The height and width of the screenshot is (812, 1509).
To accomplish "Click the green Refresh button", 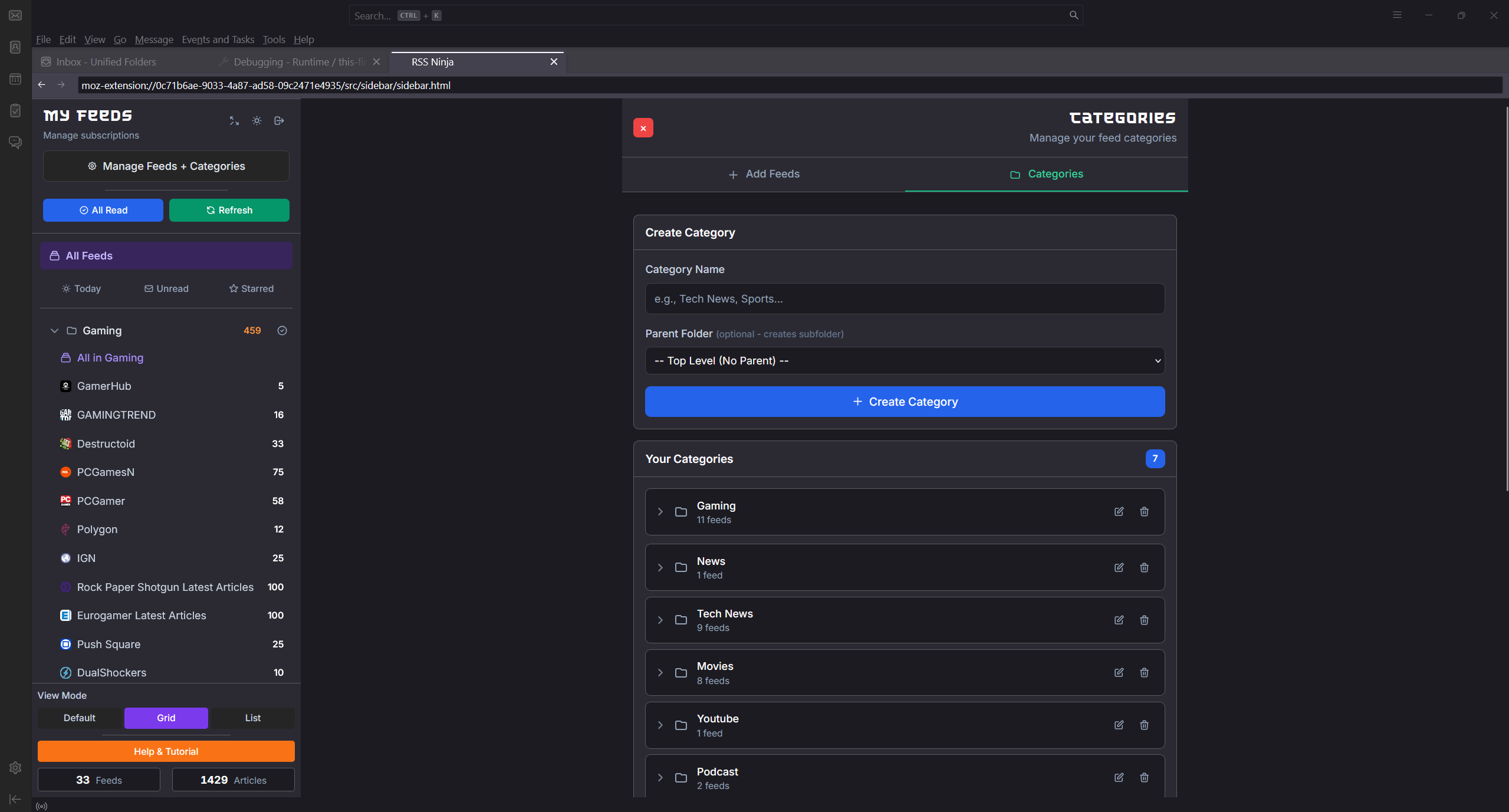I will 229,211.
